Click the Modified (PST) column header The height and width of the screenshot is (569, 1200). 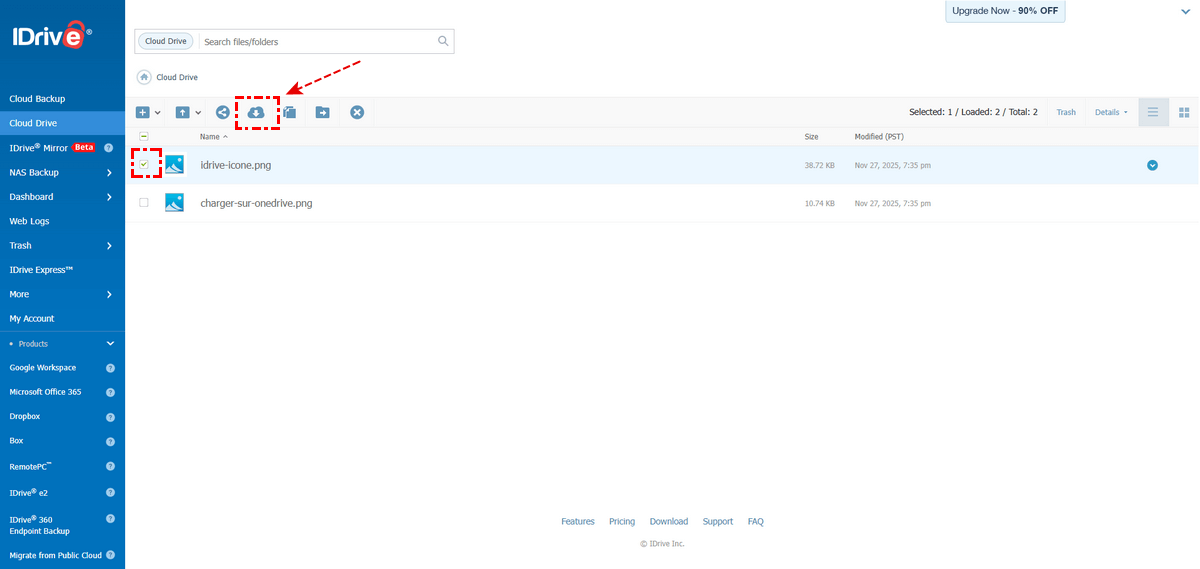point(878,136)
